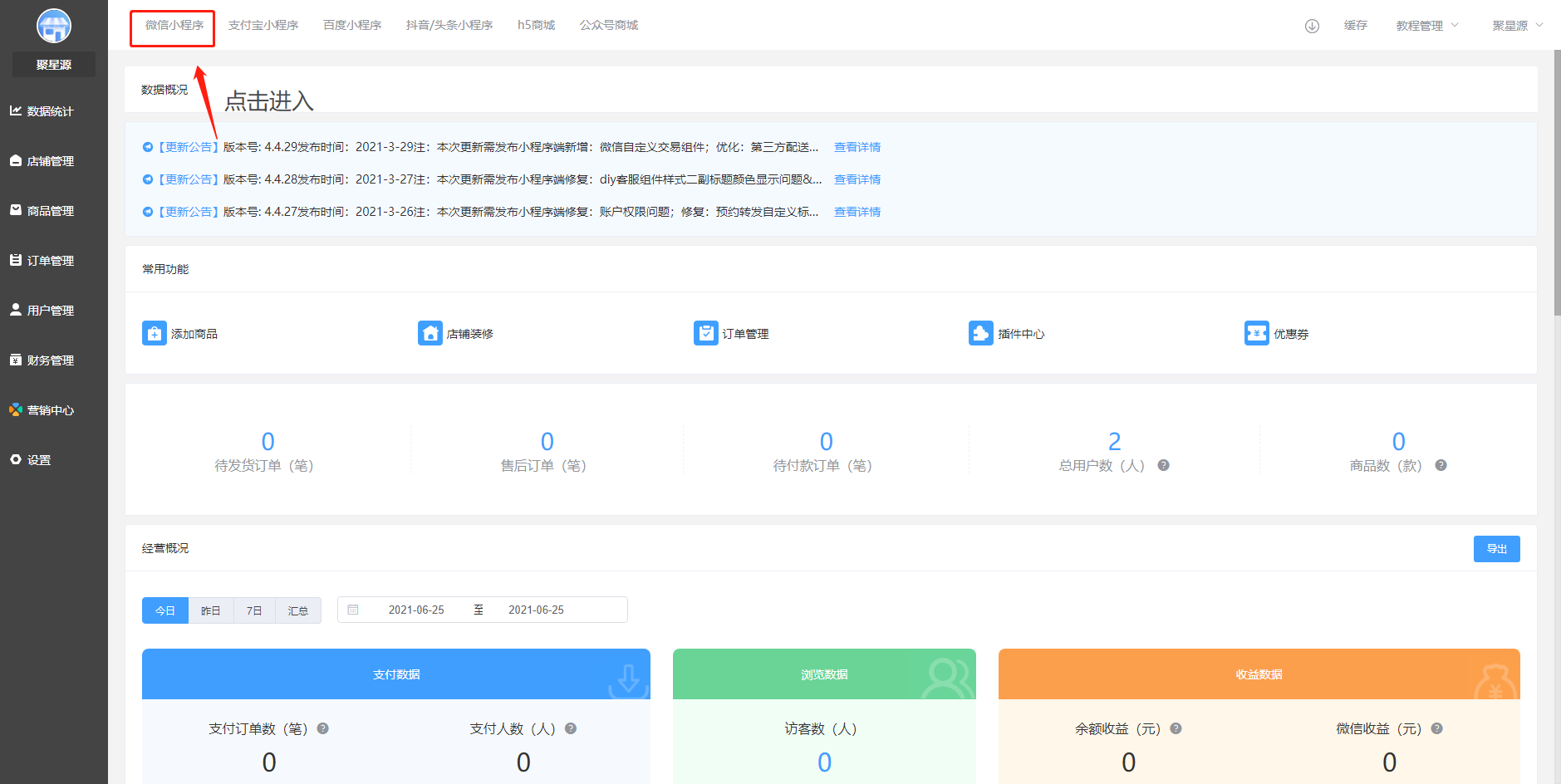Click help icon beside 余额收益
Viewport: 1561px width, 784px height.
(x=1176, y=728)
